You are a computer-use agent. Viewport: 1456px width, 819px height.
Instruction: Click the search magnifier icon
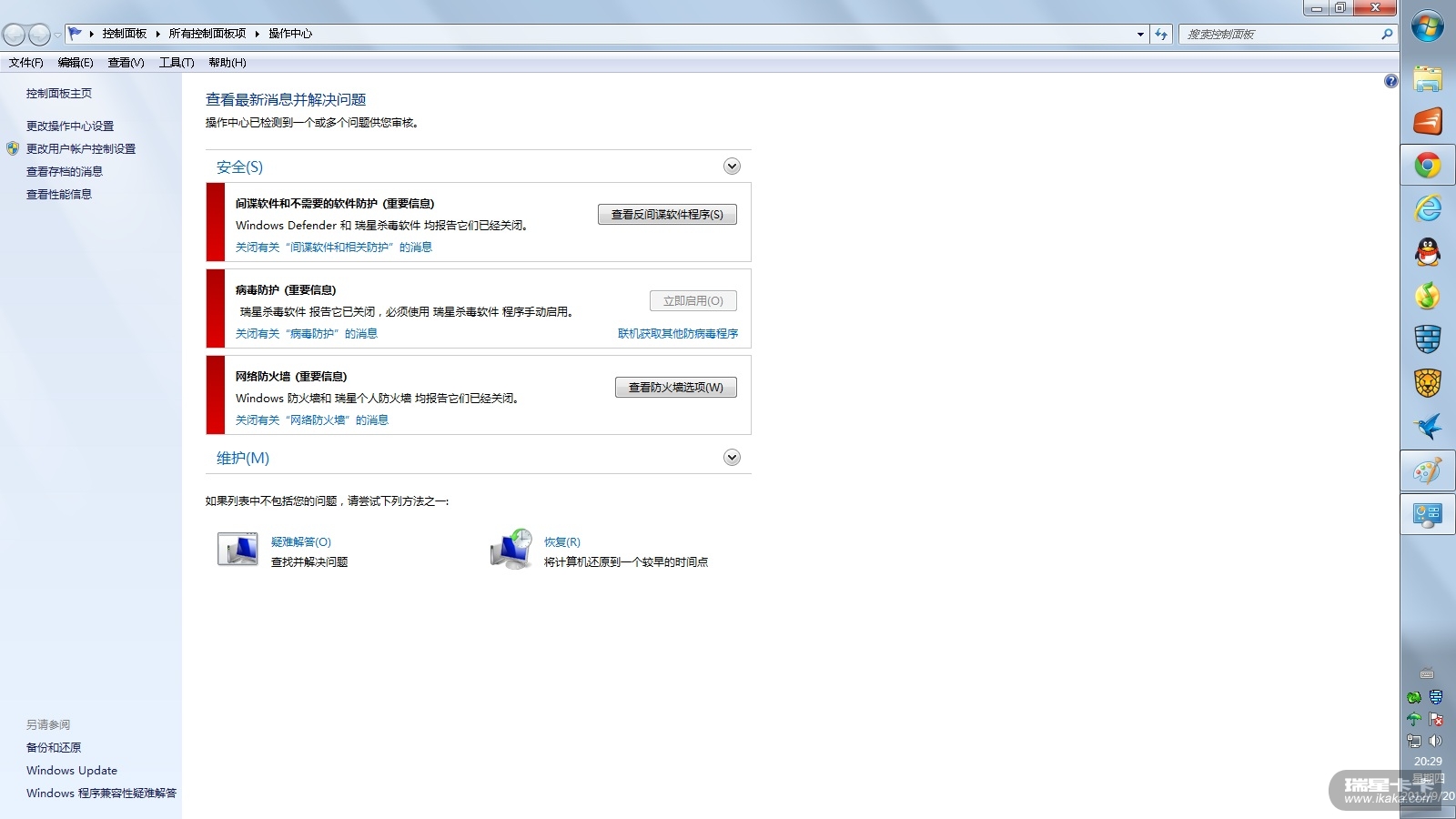click(1387, 34)
